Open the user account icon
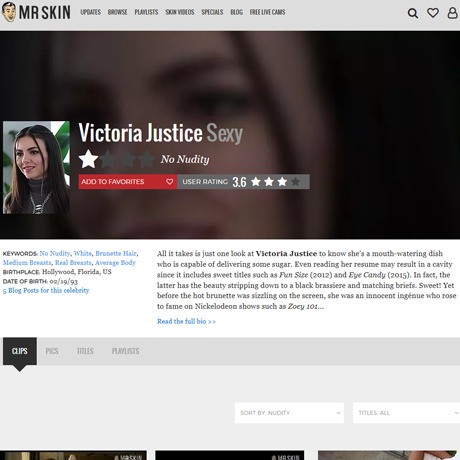 click(452, 13)
